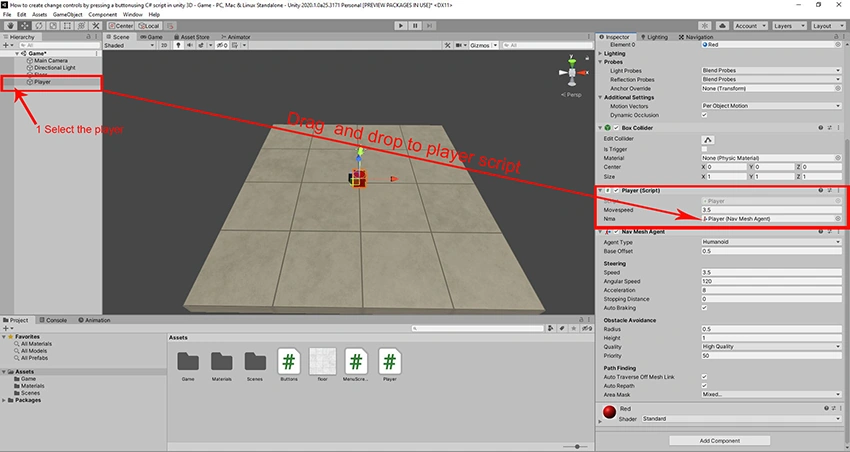Click the Edit Collider icon button

707,139
